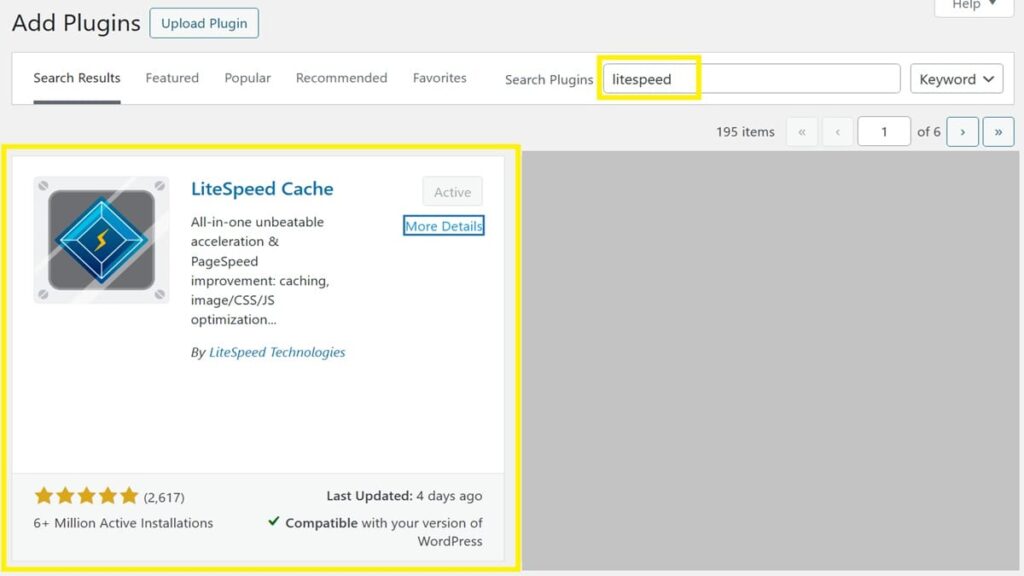Open the LiteSpeed Cache title link
The width and height of the screenshot is (1024, 576).
pos(262,189)
